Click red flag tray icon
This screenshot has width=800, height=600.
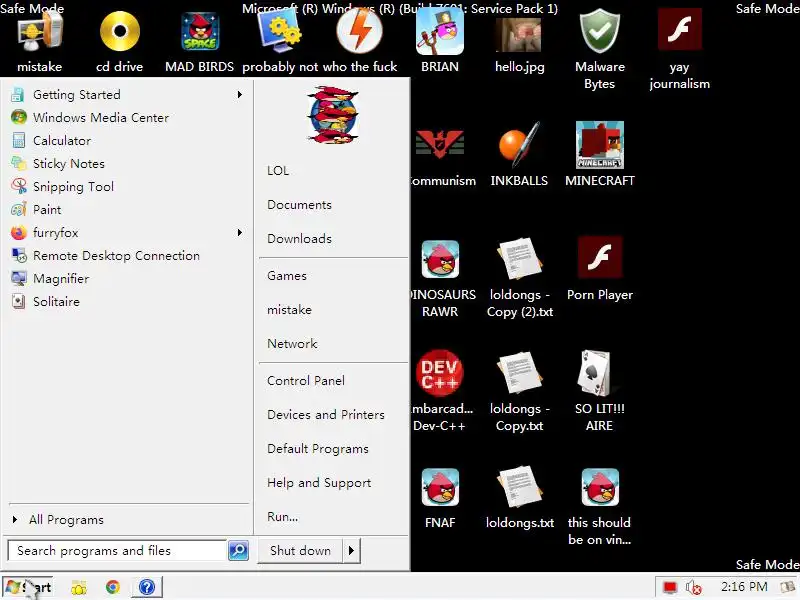pyautogui.click(x=669, y=588)
